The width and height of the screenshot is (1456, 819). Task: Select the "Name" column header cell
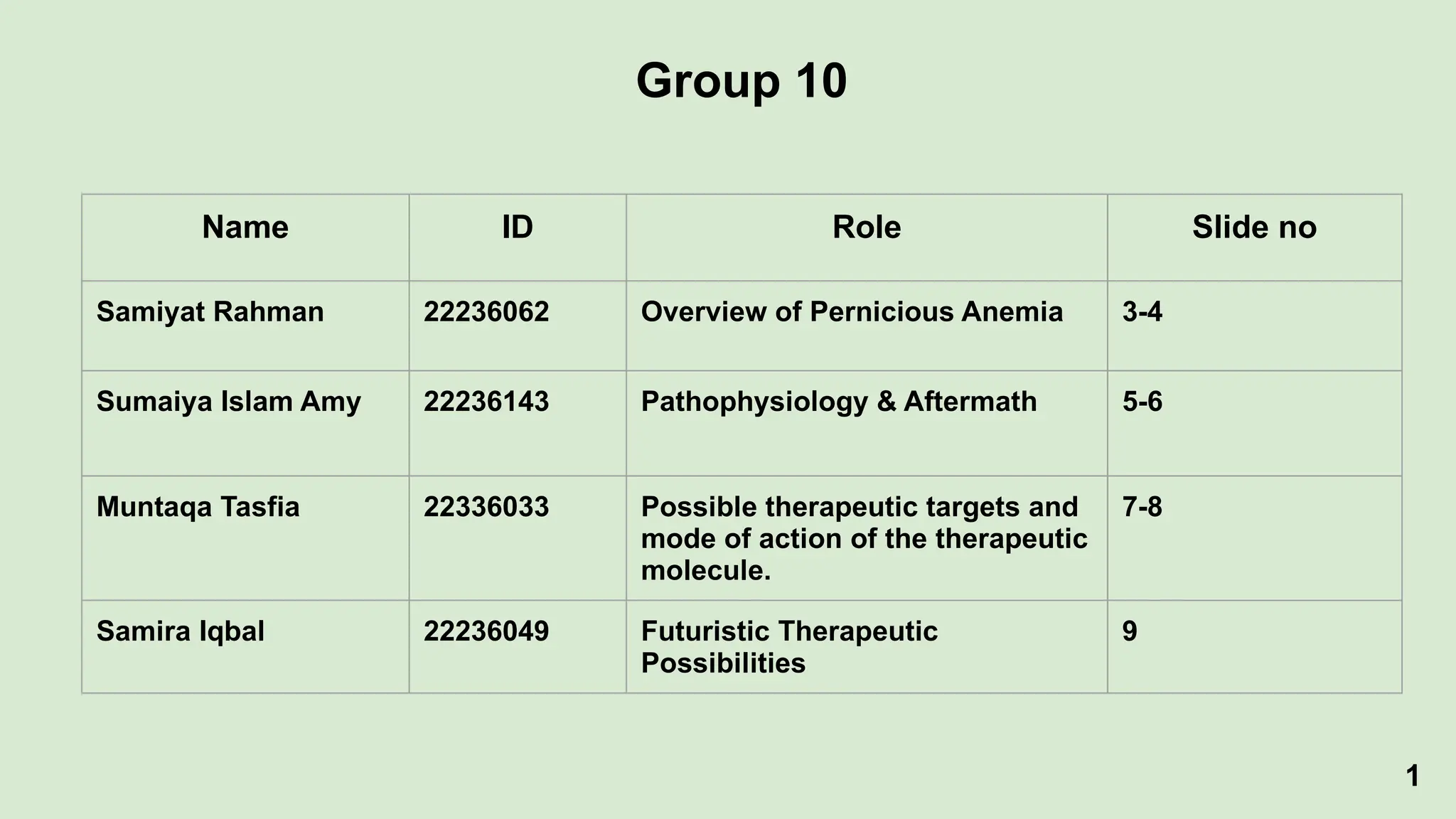[x=245, y=227]
